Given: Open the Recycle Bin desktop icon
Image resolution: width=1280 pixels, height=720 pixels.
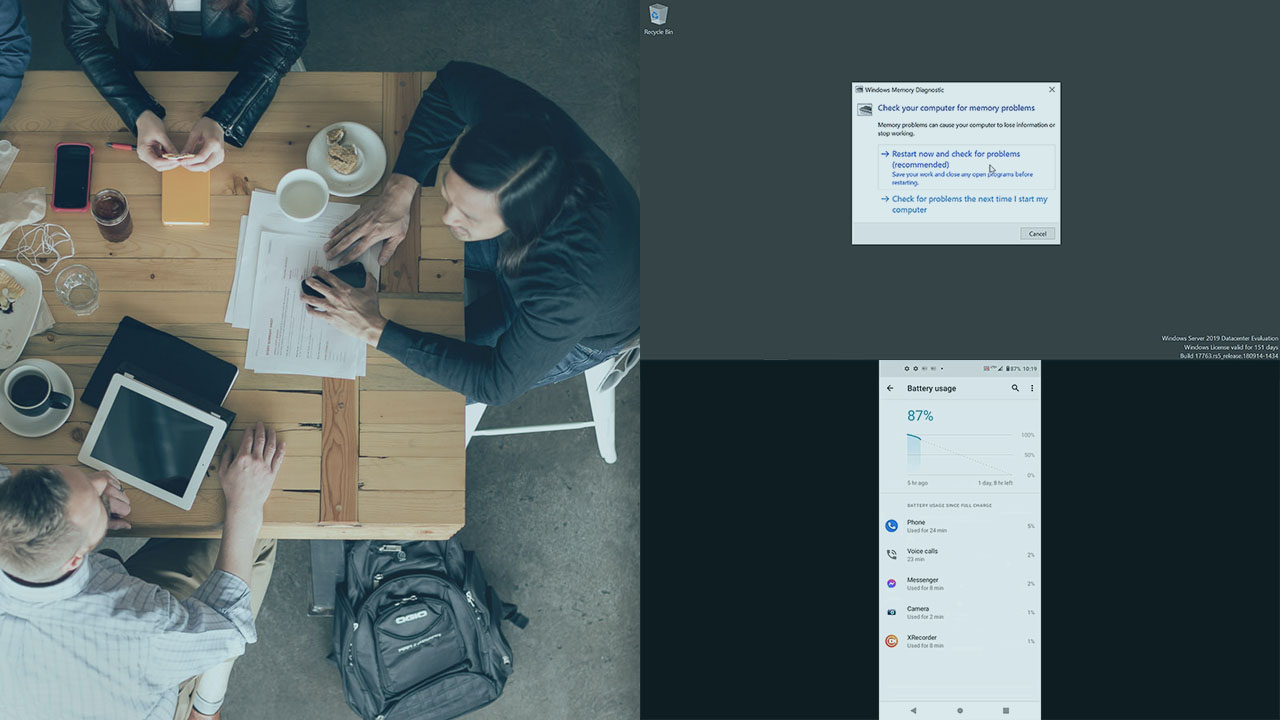Looking at the screenshot, I should [x=658, y=18].
